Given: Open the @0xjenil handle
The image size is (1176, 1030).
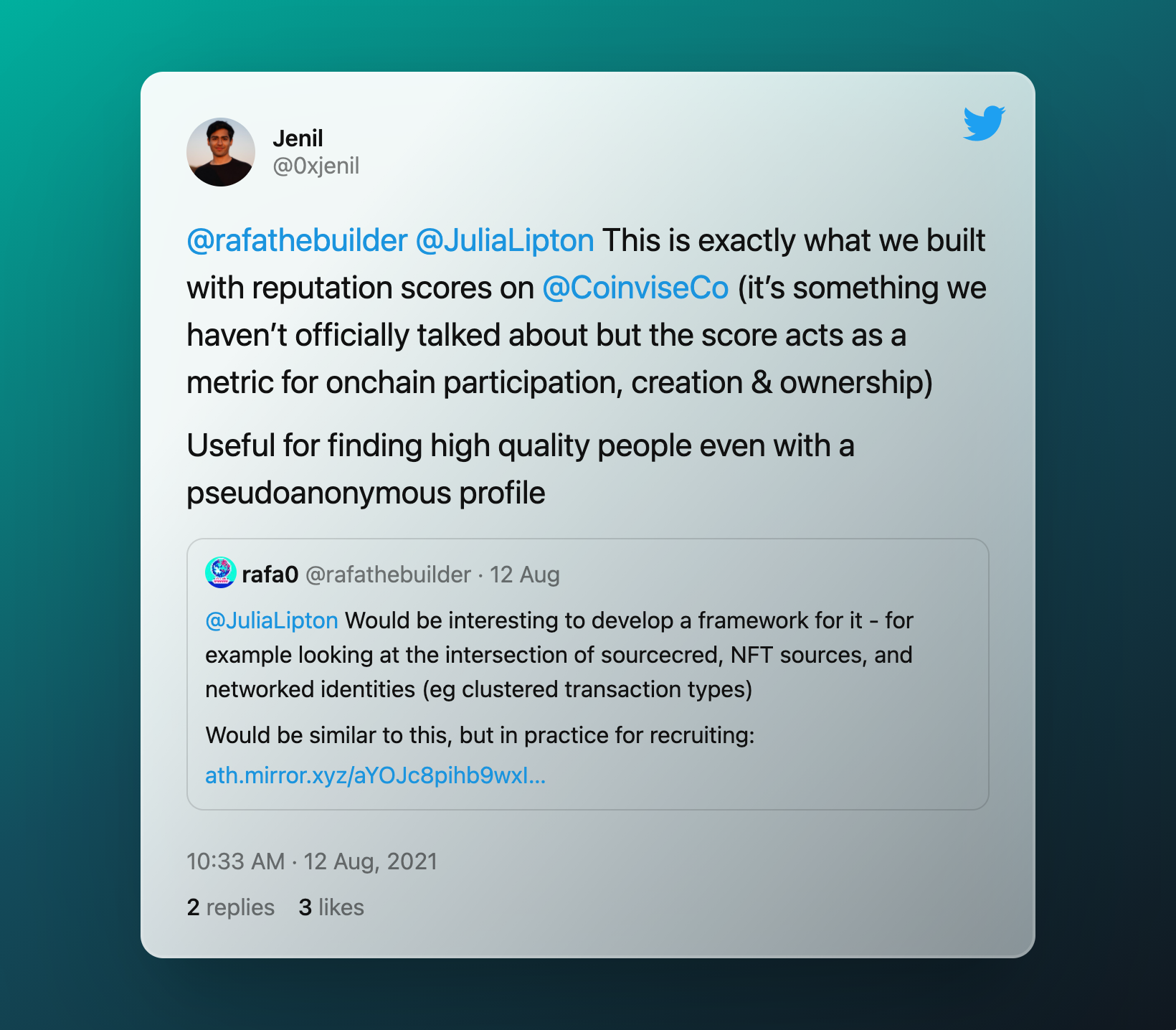Looking at the screenshot, I should point(316,166).
